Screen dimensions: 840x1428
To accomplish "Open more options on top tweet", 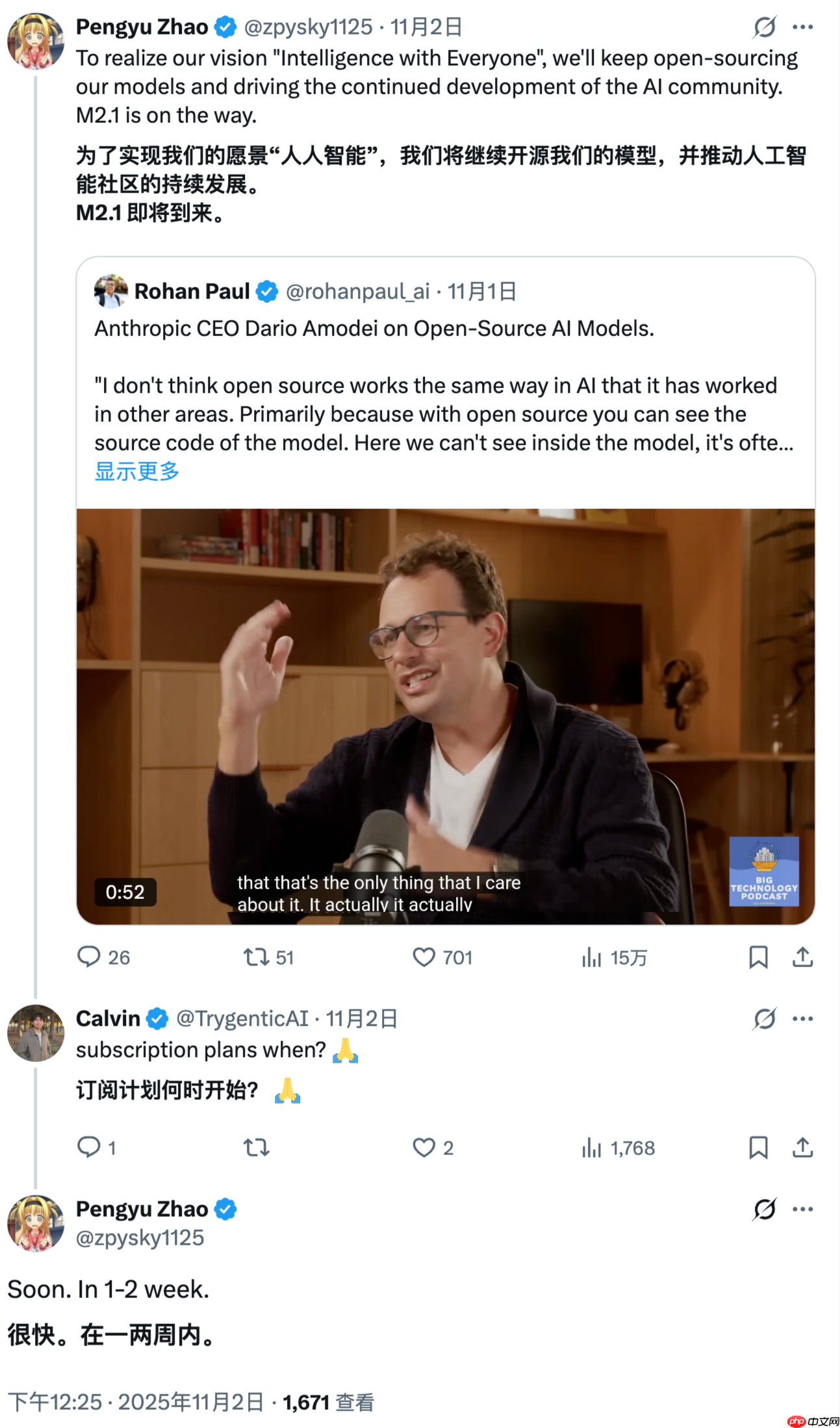I will [x=803, y=27].
